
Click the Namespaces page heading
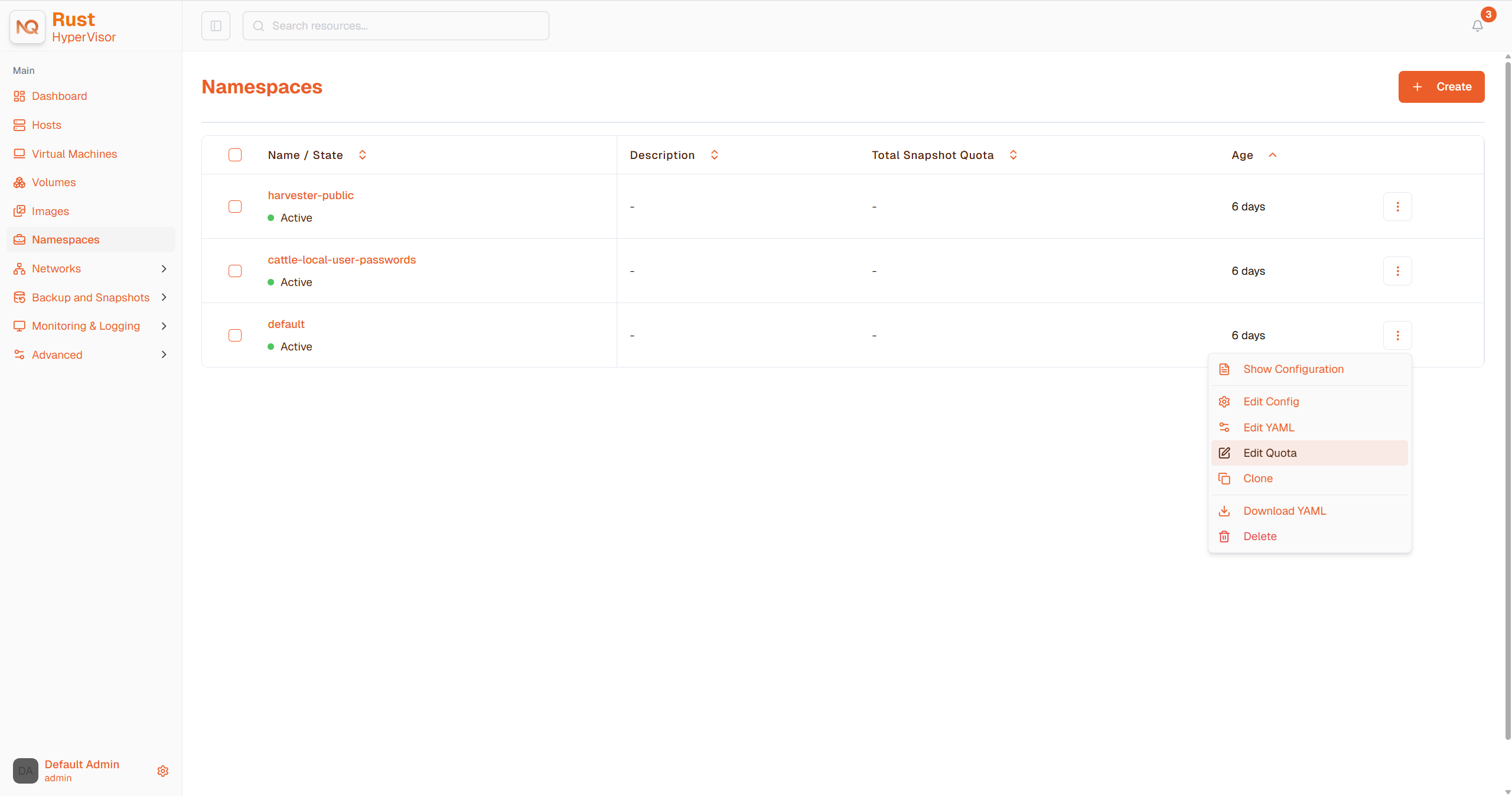pyautogui.click(x=262, y=87)
